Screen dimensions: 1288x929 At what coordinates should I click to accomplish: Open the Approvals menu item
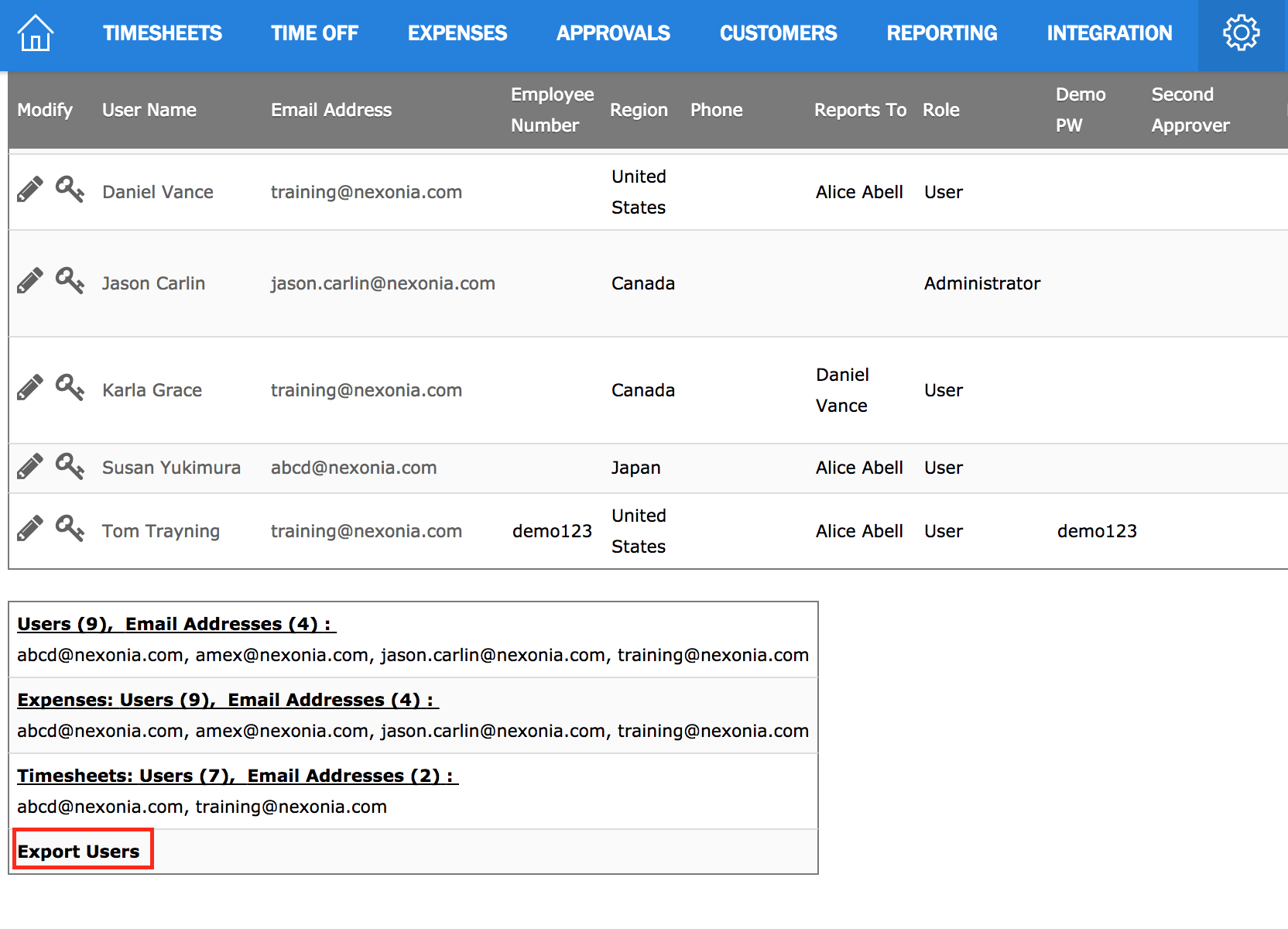613,33
